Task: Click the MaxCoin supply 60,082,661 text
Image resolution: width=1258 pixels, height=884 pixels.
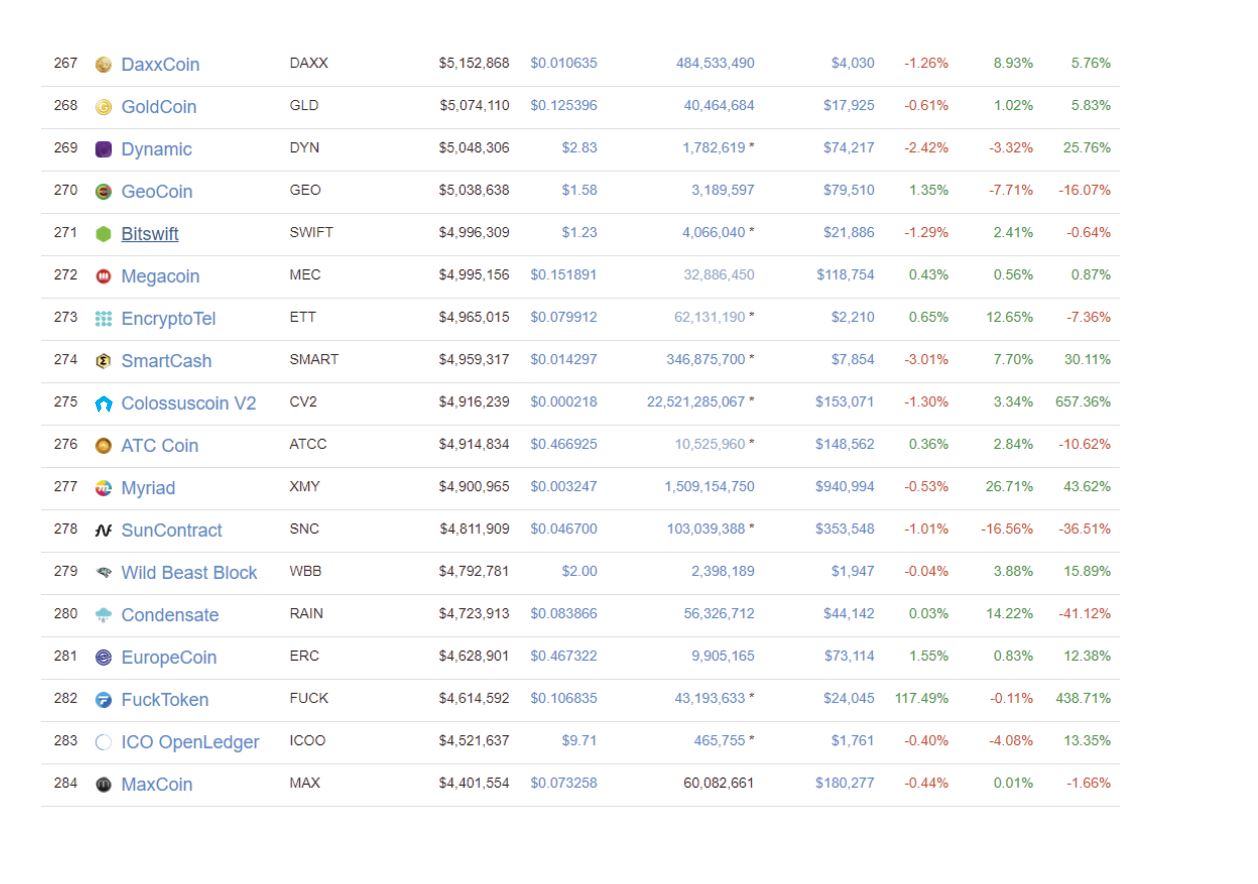Action: [x=719, y=783]
